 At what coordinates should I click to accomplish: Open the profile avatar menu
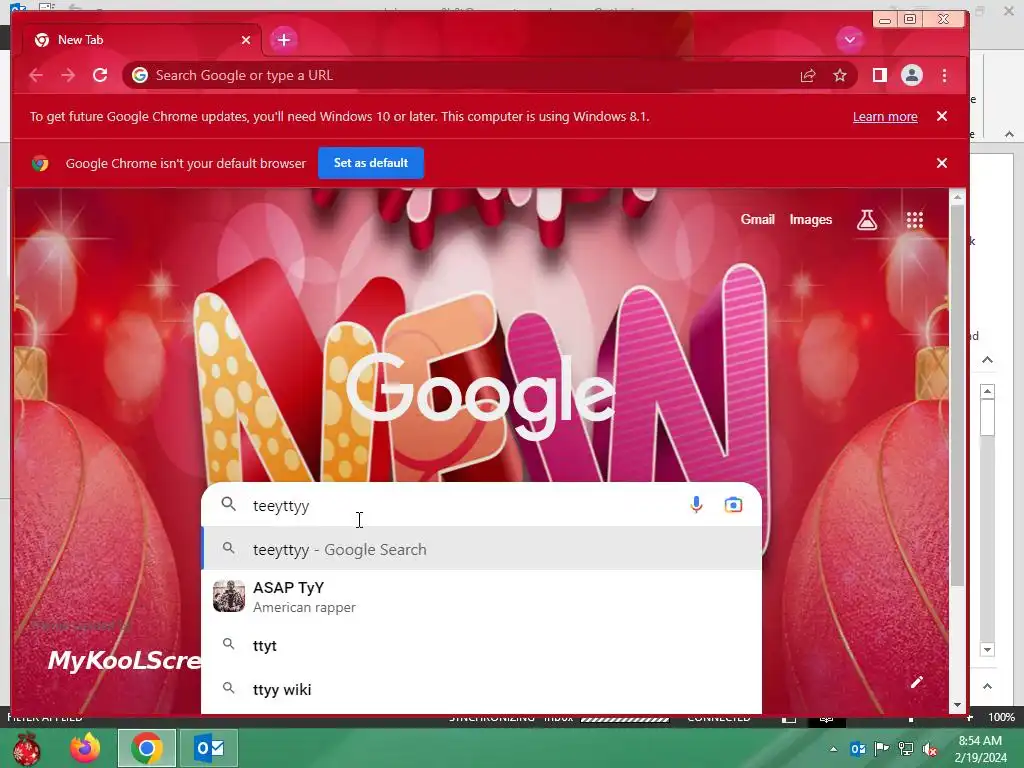tap(912, 76)
